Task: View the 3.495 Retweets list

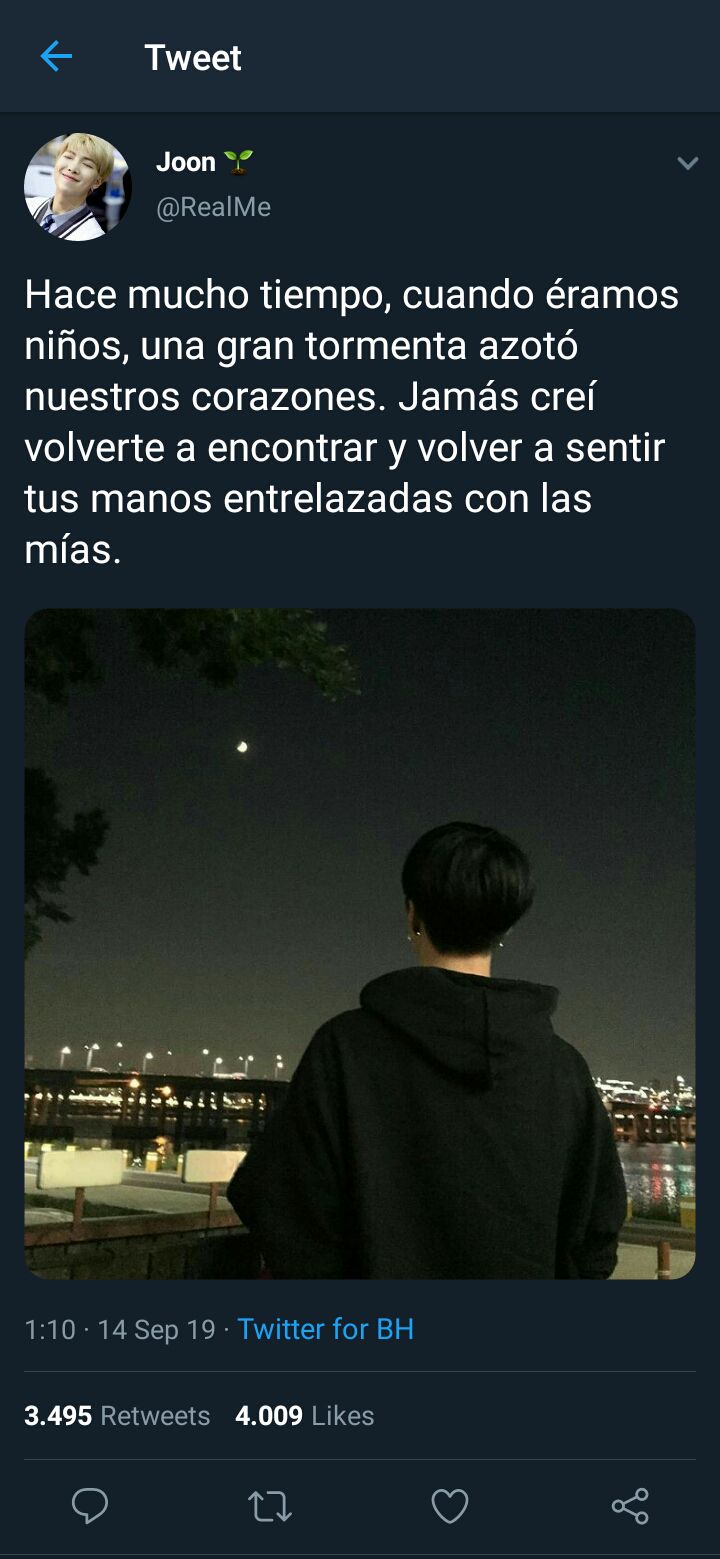Action: click(x=117, y=1416)
